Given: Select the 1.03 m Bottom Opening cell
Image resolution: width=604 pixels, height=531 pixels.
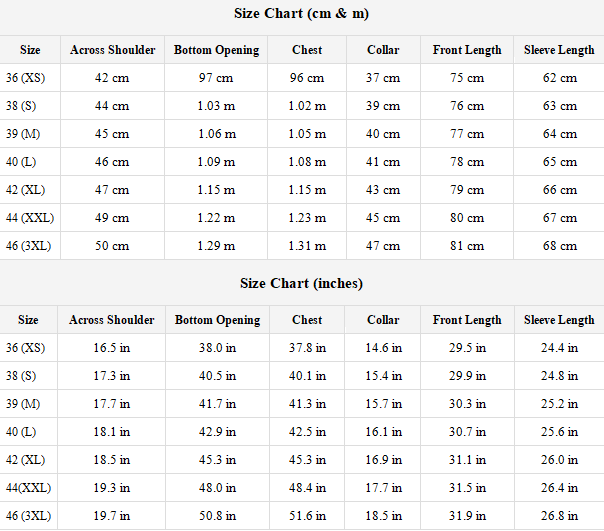Looking at the screenshot, I should (216, 106).
